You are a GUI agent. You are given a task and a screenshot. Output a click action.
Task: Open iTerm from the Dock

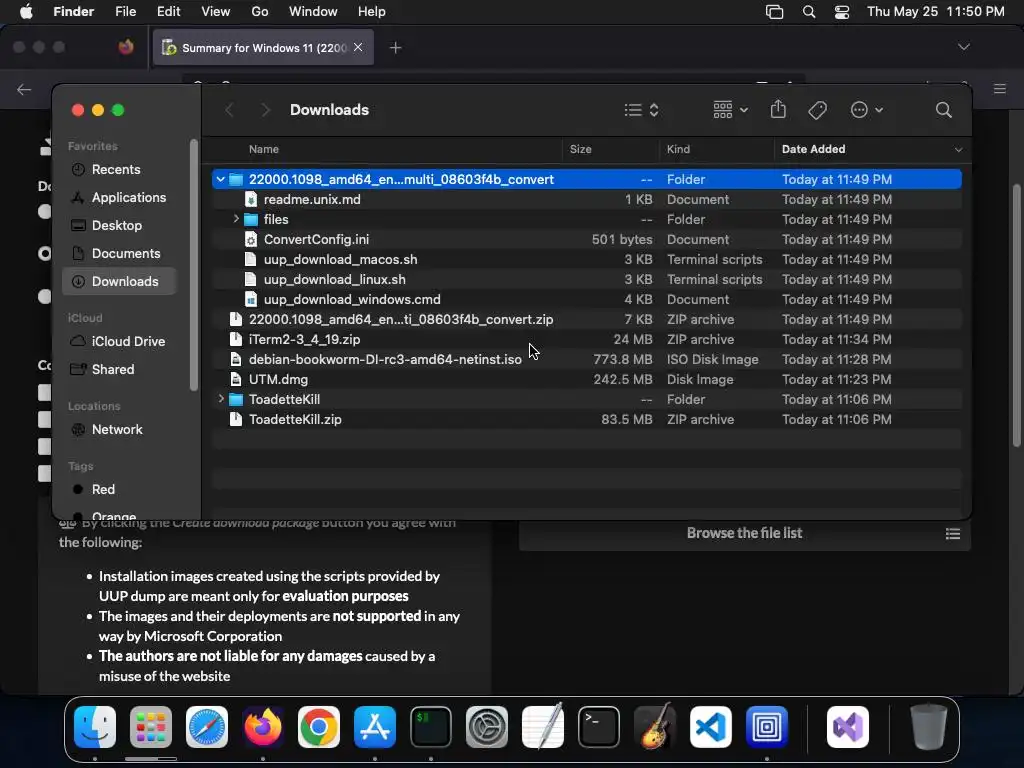431,727
